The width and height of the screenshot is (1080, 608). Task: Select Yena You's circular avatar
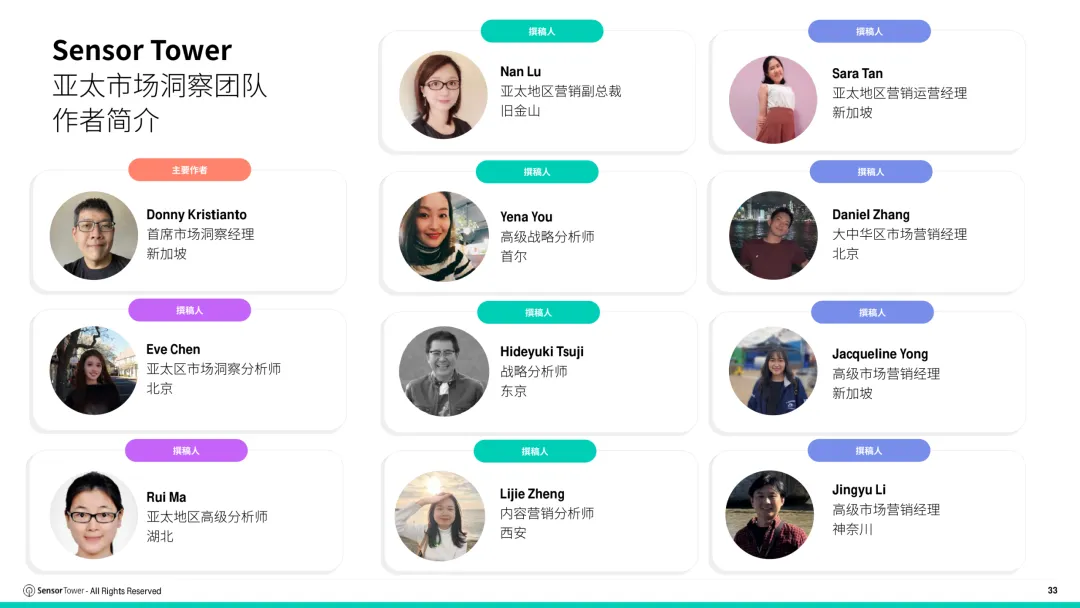444,236
